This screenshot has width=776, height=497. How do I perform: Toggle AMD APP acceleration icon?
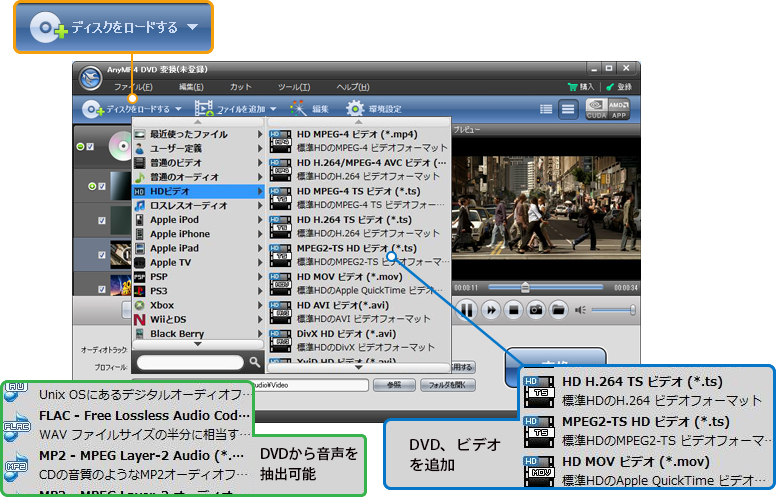coord(619,109)
